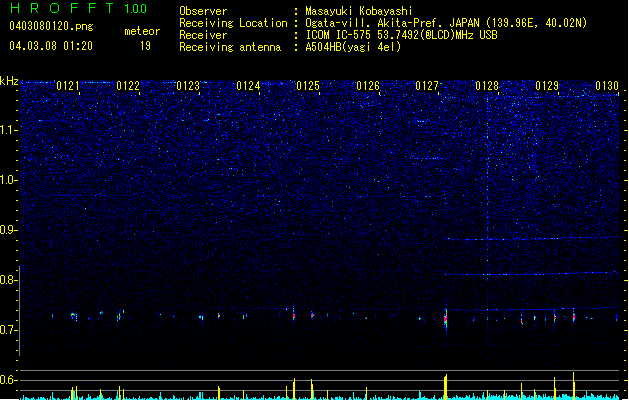Click the 0.6 kHz axis label
The height and width of the screenshot is (400, 629).
(x=8, y=380)
